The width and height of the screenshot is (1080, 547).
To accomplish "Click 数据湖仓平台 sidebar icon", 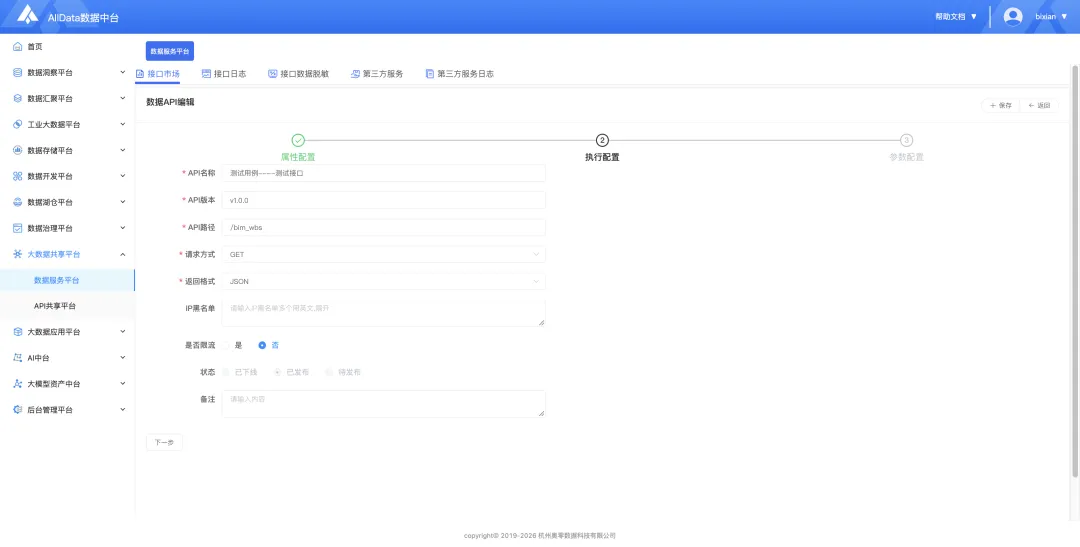I will (x=18, y=203).
